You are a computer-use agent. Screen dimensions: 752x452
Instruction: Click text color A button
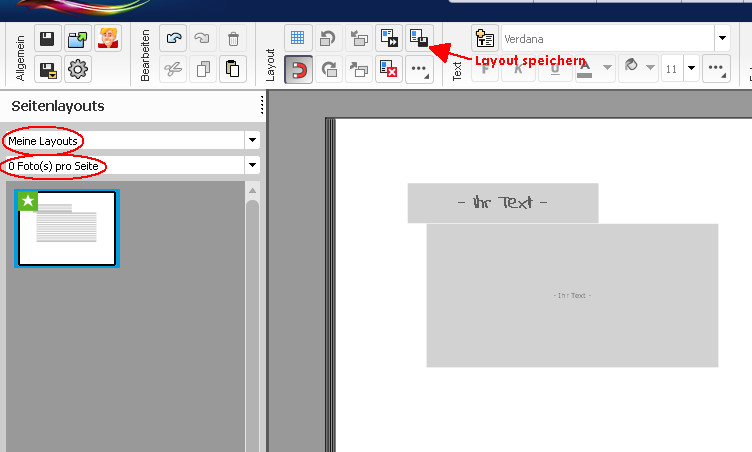click(585, 69)
